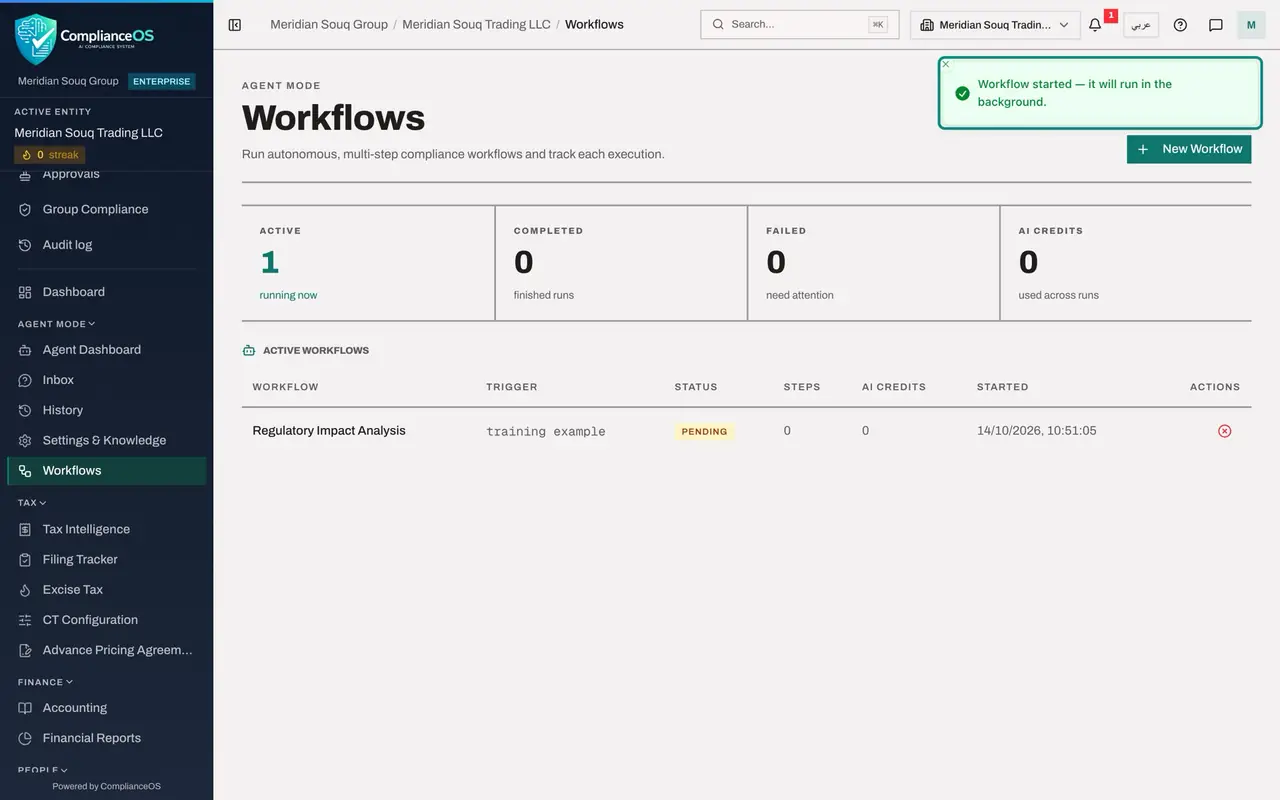The image size is (1280, 800).
Task: Click the Inbox icon in sidebar
Action: (25, 380)
